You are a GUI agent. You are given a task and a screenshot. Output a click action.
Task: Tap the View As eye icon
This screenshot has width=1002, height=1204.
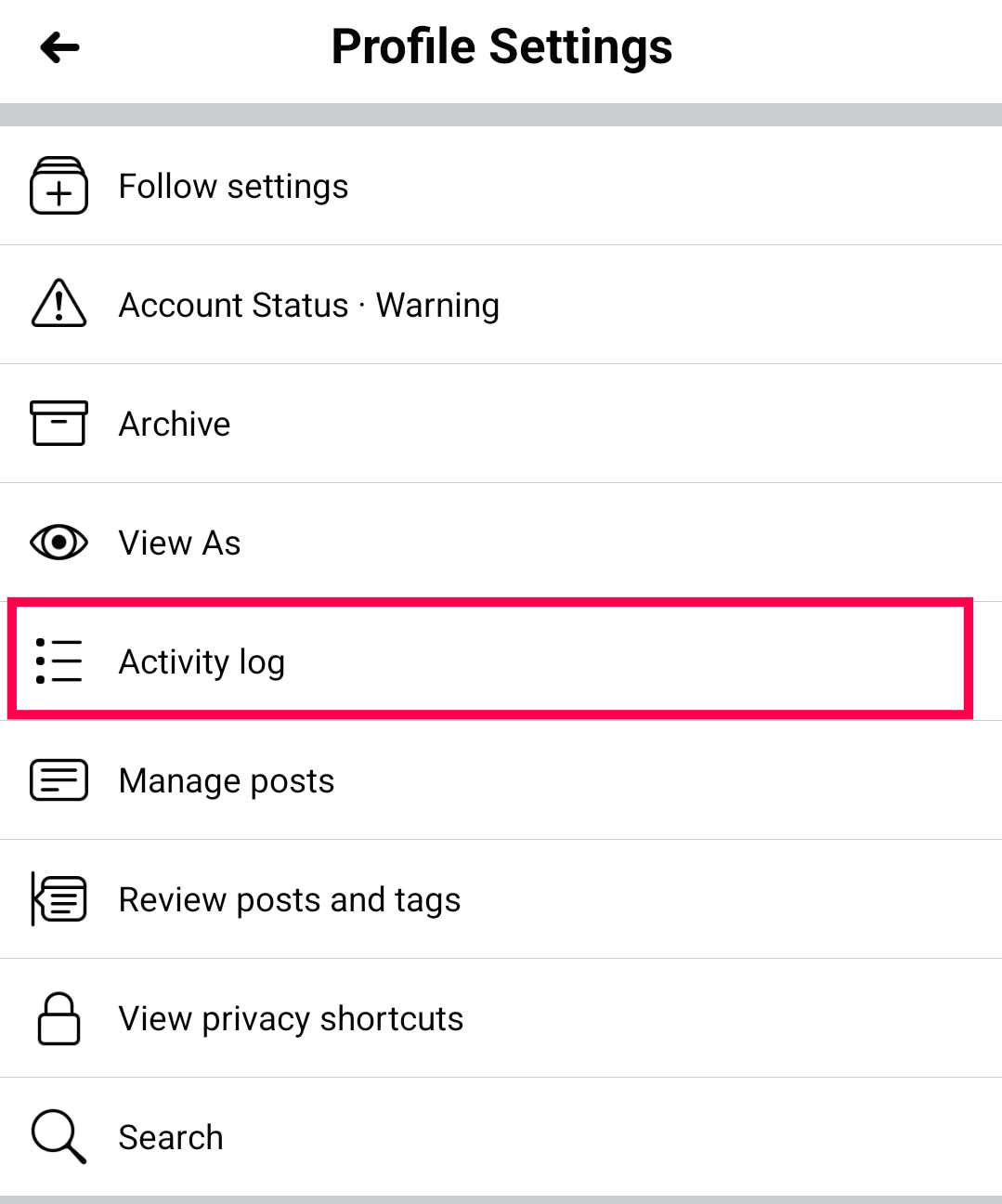point(59,542)
